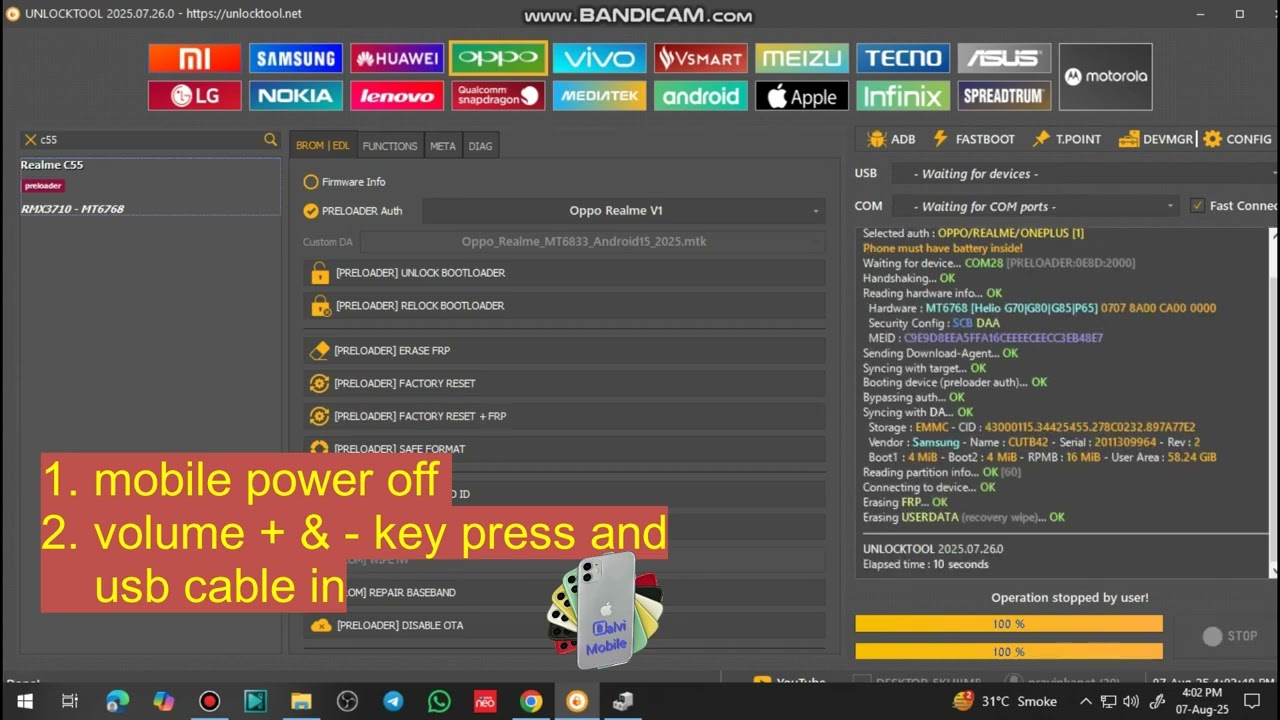Select the Vivo brand tile

pyautogui.click(x=599, y=59)
